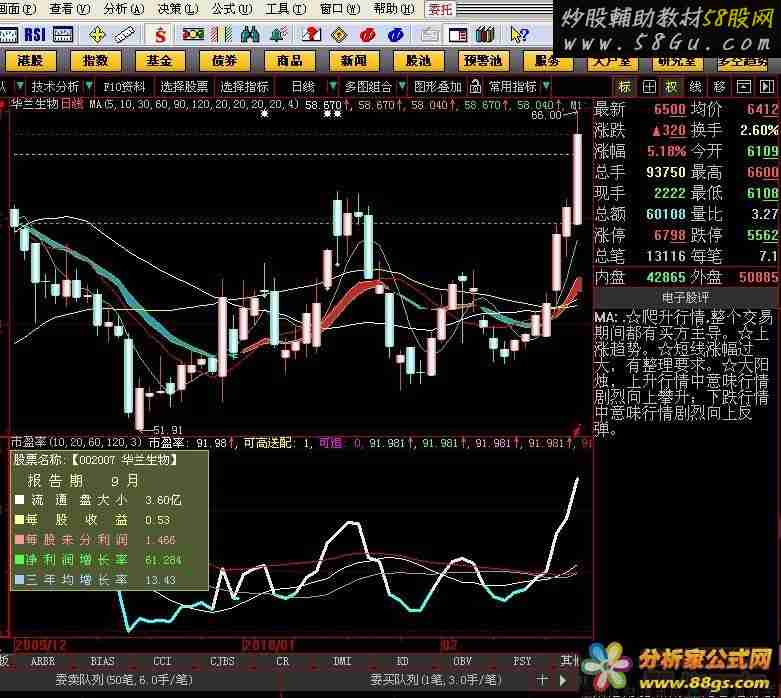Expand the dropdown arrow after 常用指标
Screen dimensions: 781x698
click(x=546, y=86)
